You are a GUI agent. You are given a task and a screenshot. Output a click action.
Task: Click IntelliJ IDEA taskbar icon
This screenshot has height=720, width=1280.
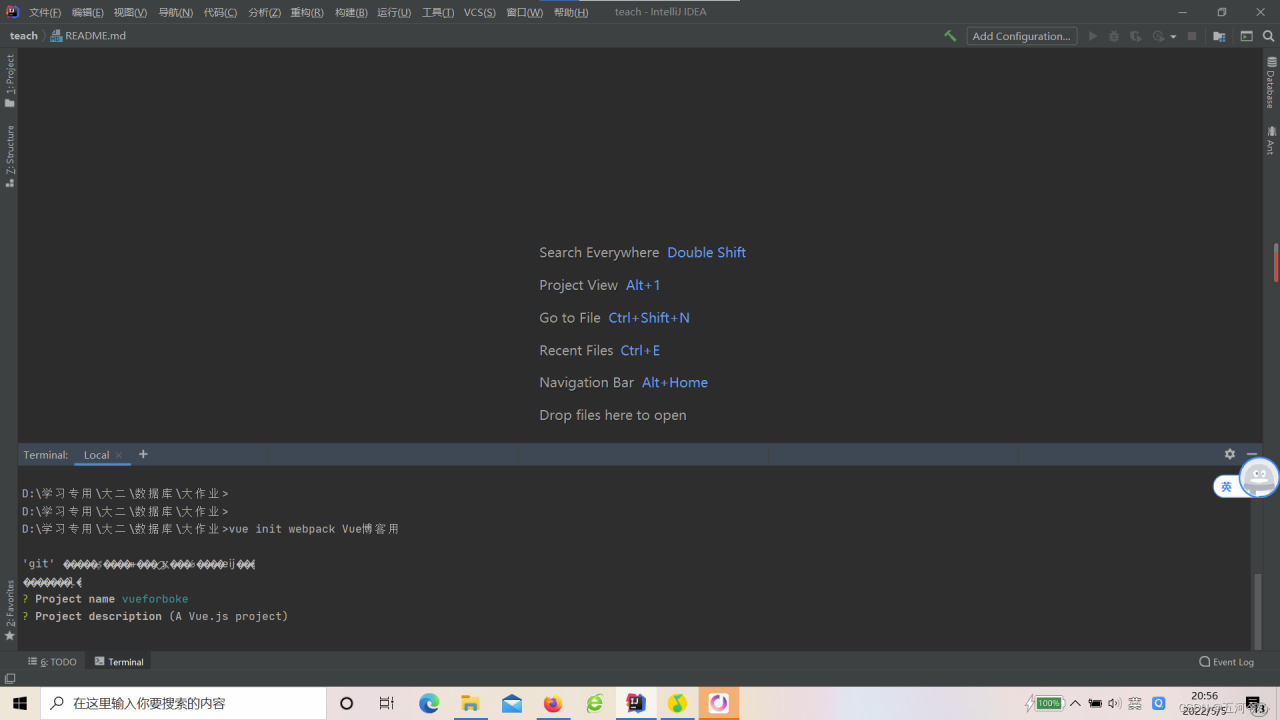coord(636,703)
